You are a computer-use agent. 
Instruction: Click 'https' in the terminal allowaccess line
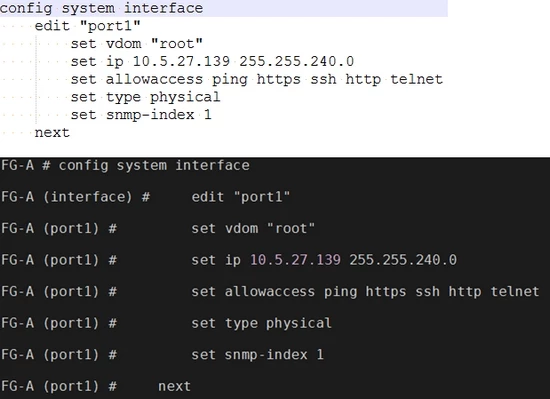[386, 292]
